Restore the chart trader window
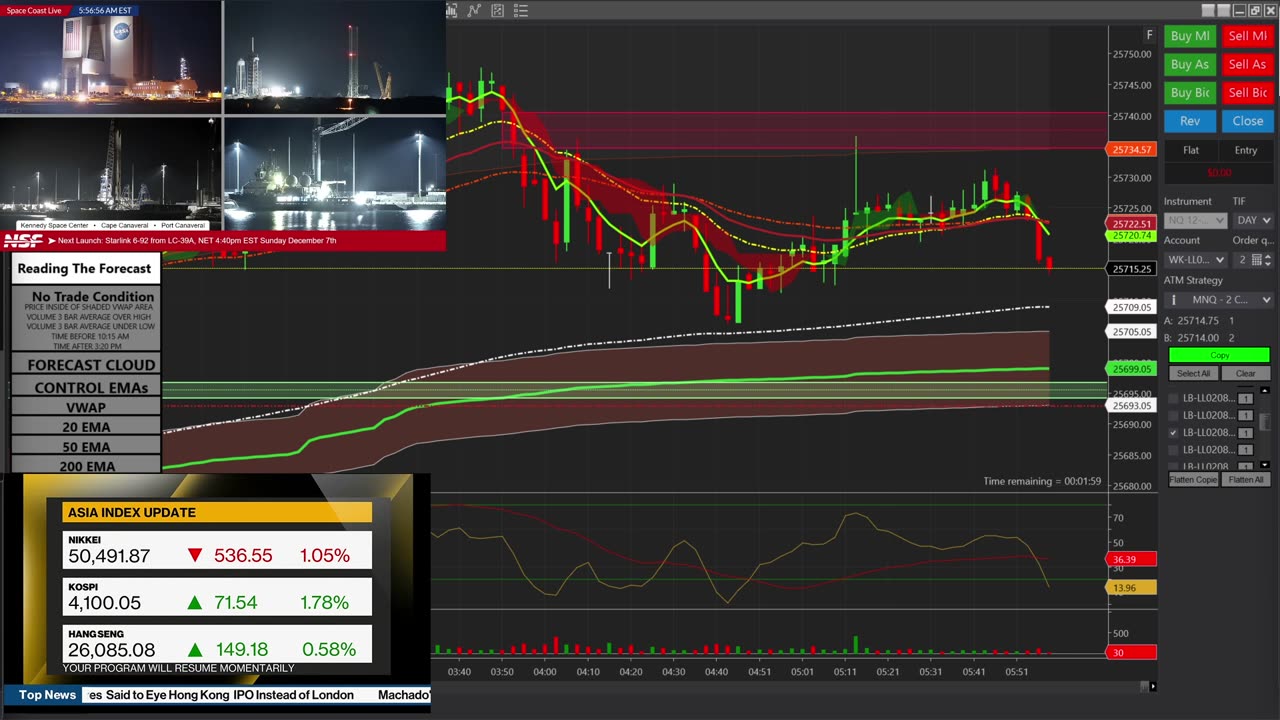 pos(1255,10)
